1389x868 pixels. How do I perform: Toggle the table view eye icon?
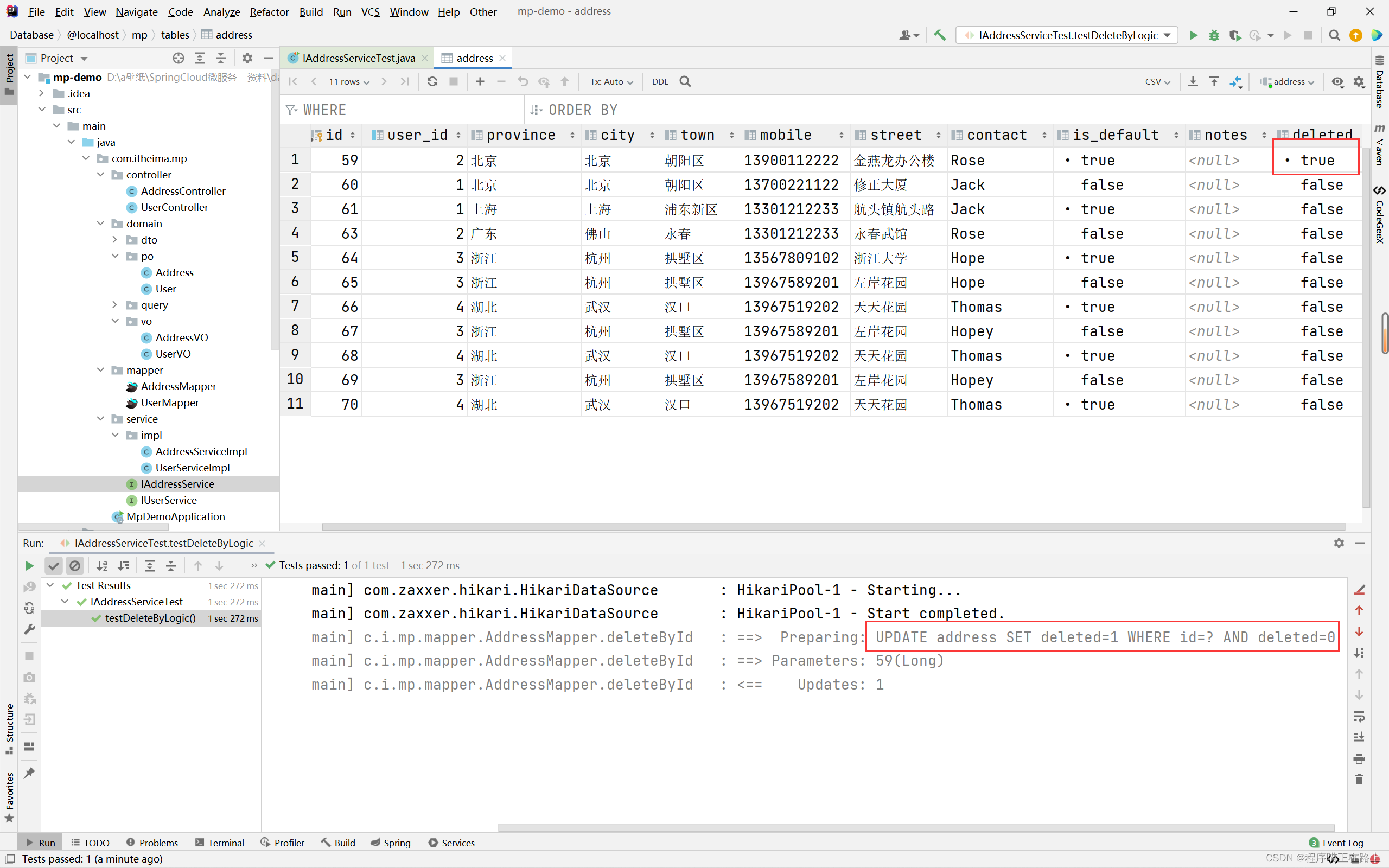1337,81
